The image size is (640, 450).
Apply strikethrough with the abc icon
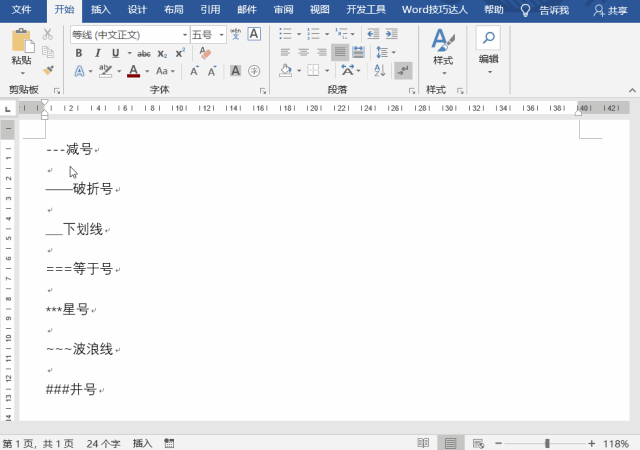pos(144,53)
